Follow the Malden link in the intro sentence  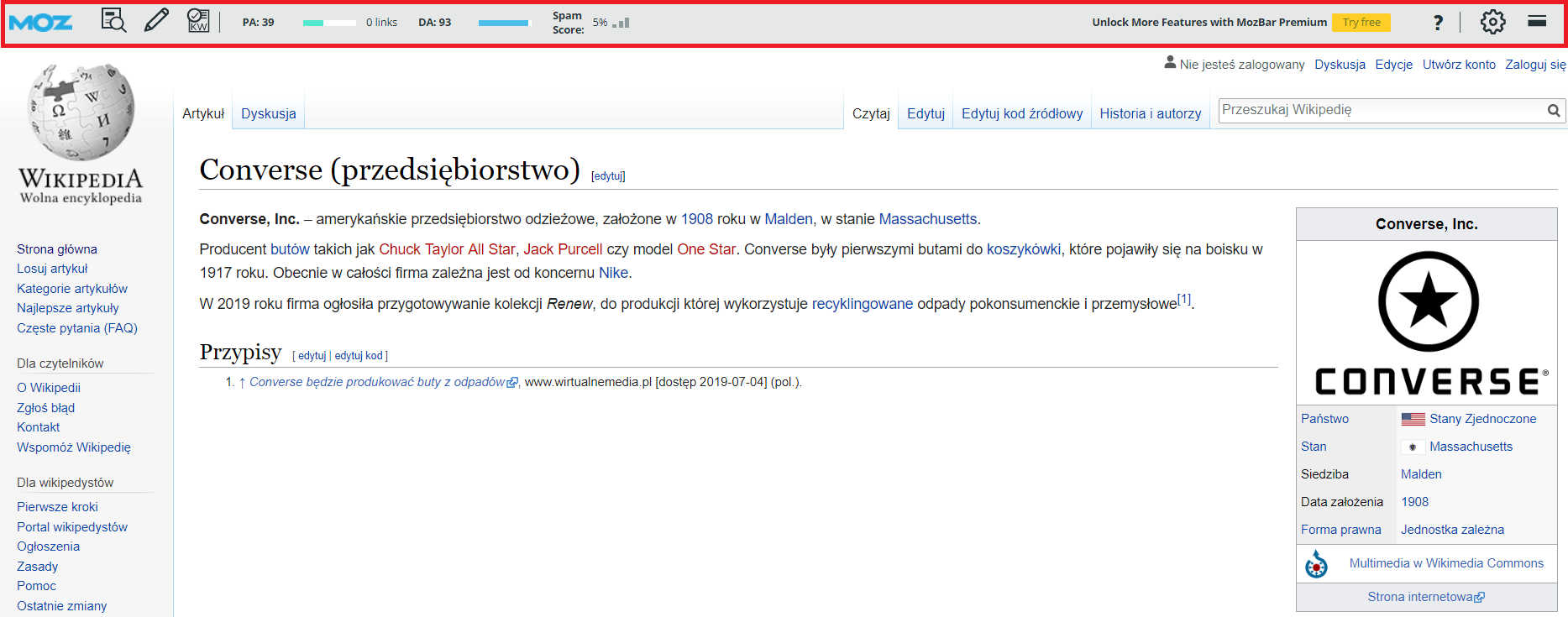pyautogui.click(x=789, y=219)
